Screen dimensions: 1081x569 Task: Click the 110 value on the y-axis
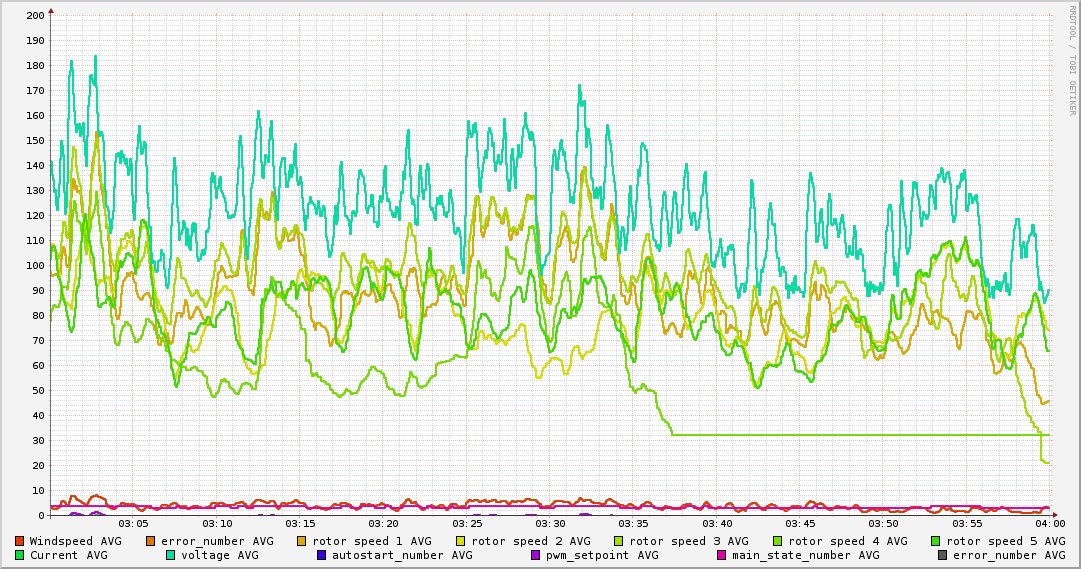tap(35, 241)
